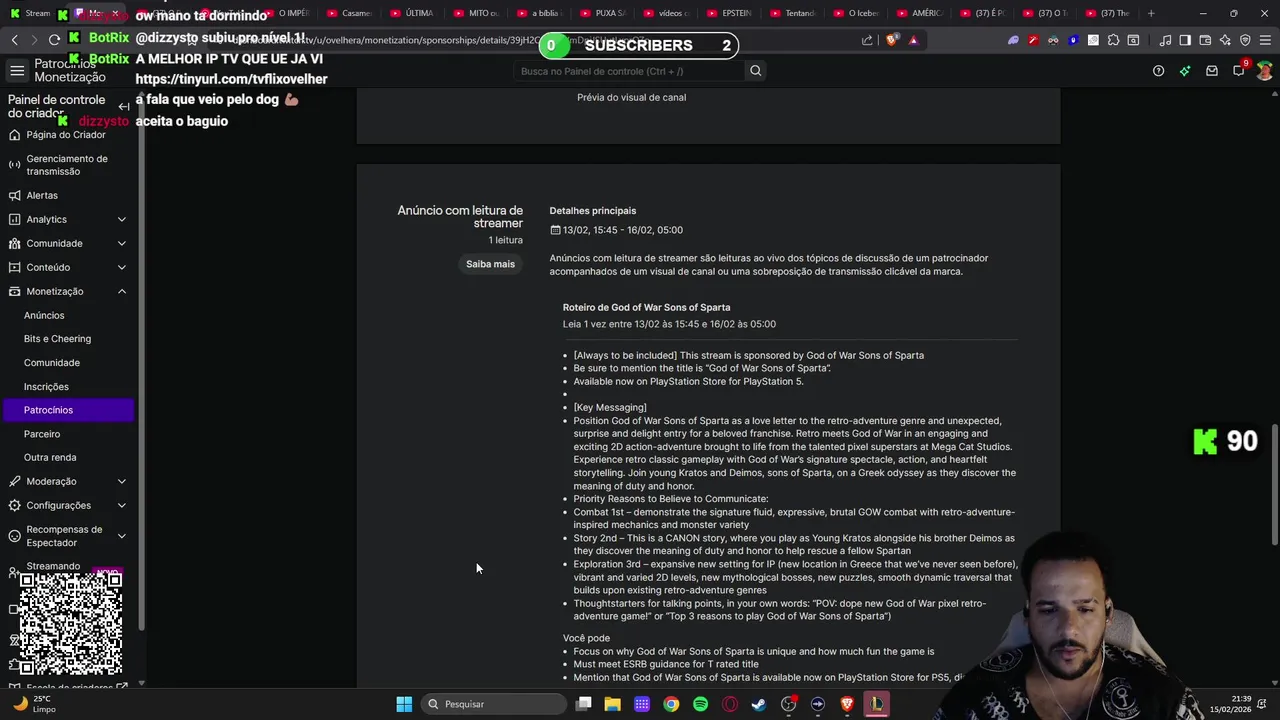Reload the page with refresh icon
Image resolution: width=1280 pixels, height=720 pixels.
(x=54, y=40)
